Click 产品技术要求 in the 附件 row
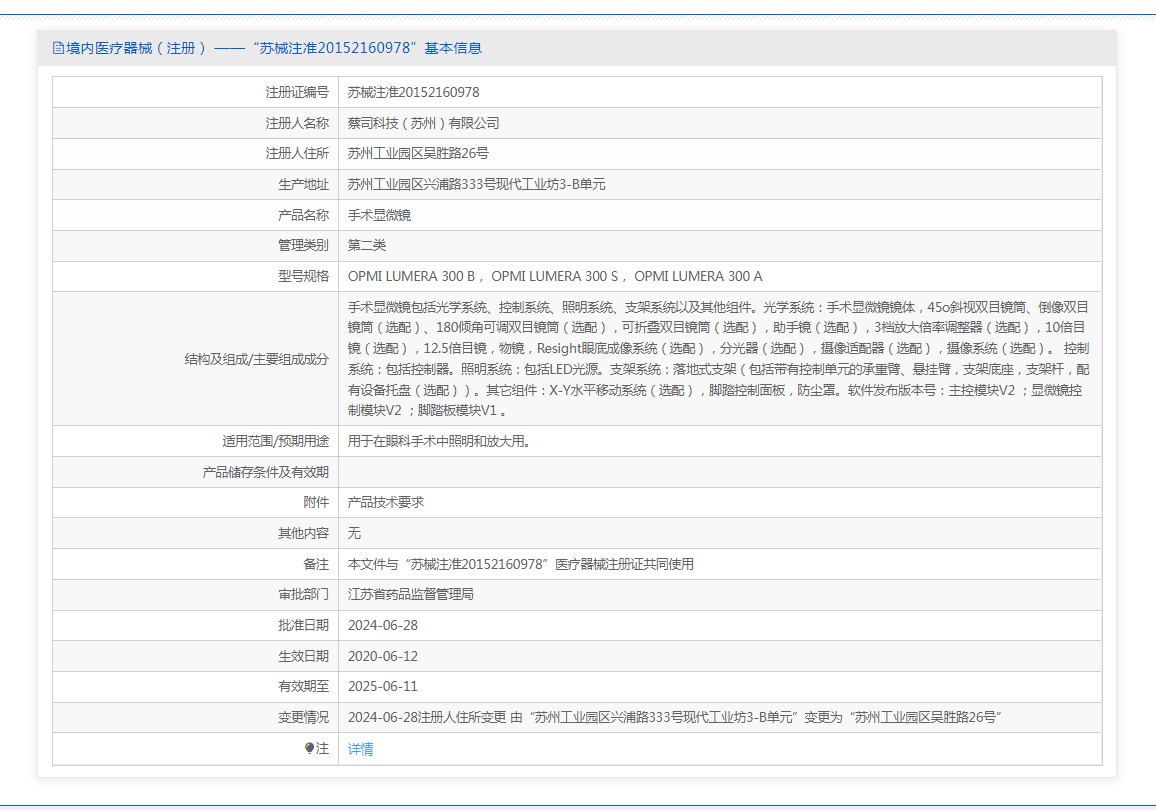 point(385,502)
